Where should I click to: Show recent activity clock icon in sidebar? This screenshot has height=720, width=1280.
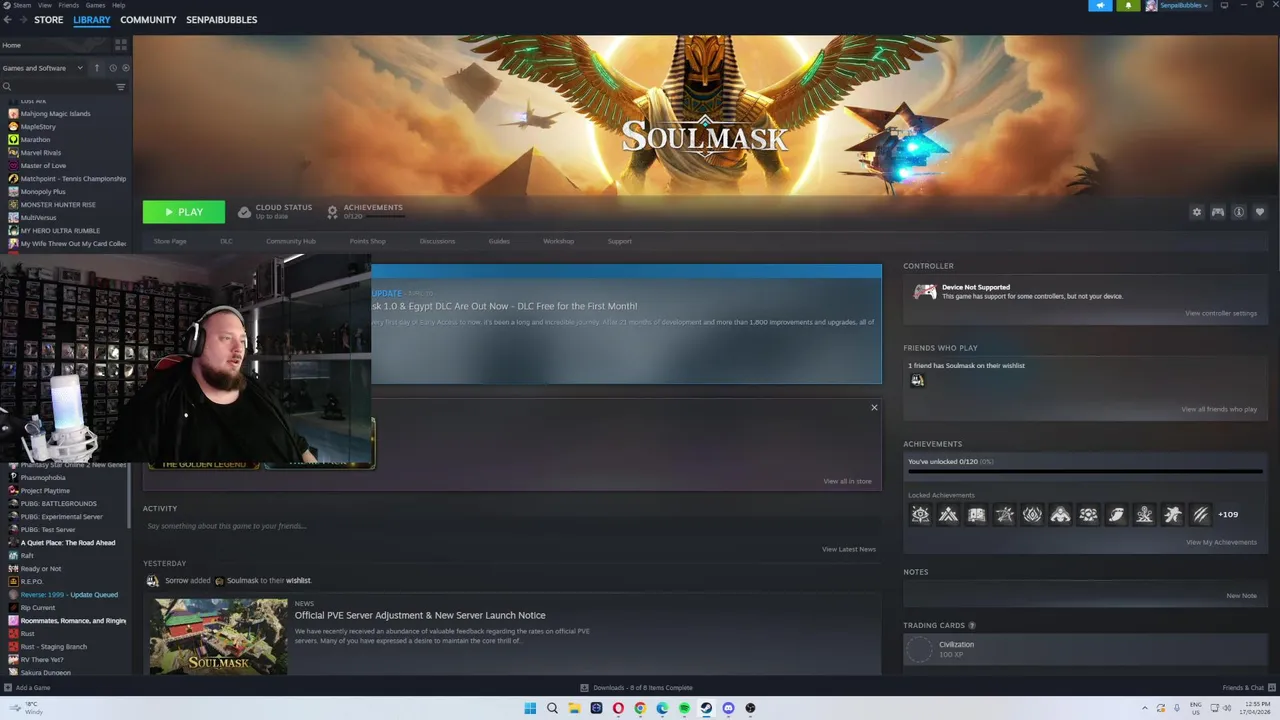coord(112,68)
